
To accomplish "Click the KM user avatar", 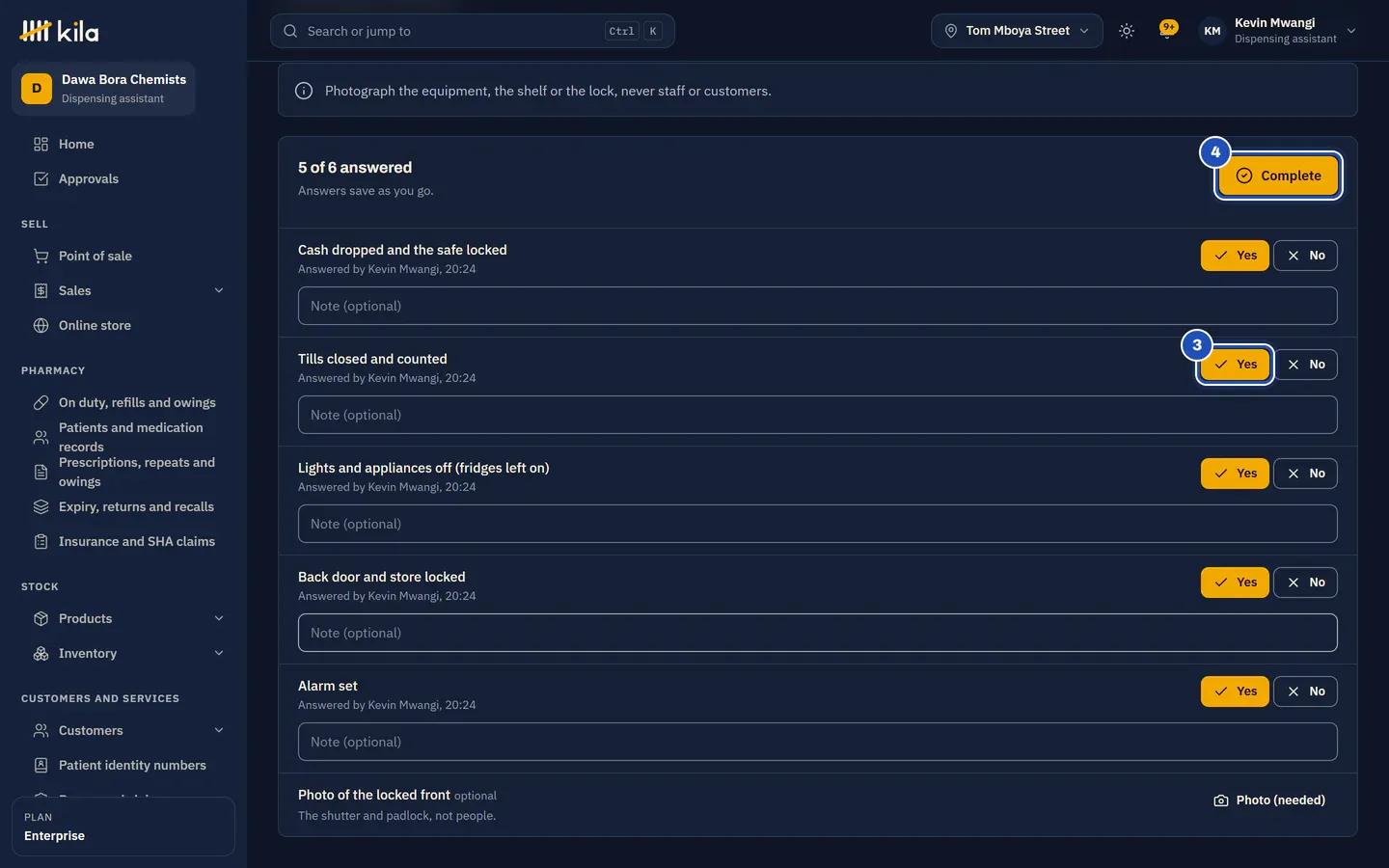I will 1212,31.
